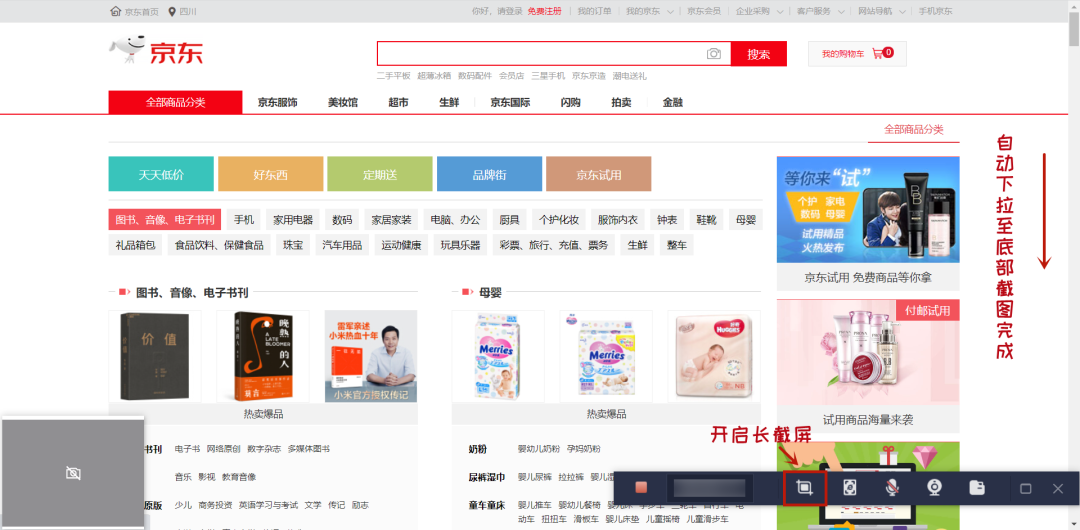Open 我的订单 link
This screenshot has width=1080, height=530.
594,11
